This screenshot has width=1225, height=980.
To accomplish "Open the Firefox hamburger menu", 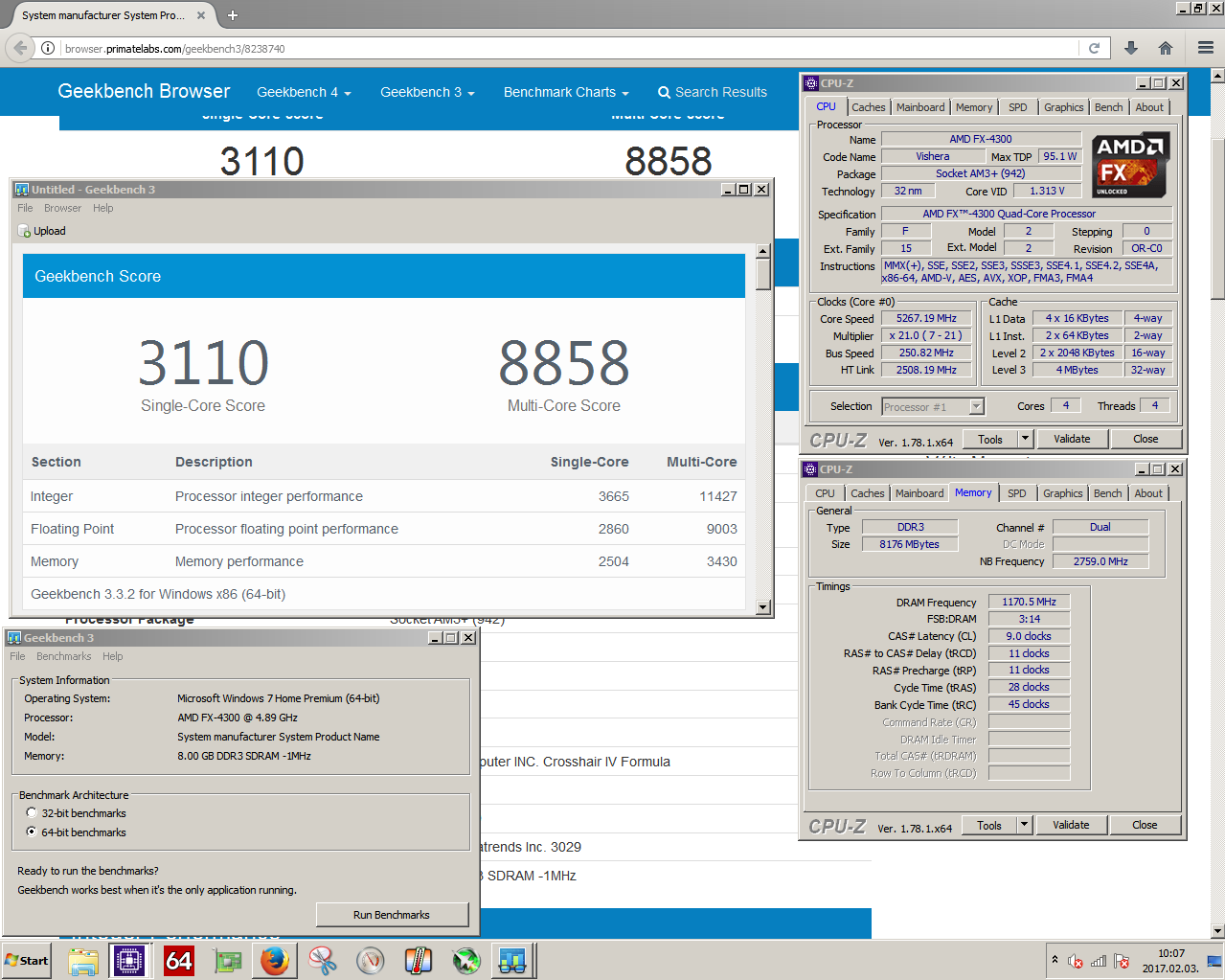I will (x=1206, y=48).
